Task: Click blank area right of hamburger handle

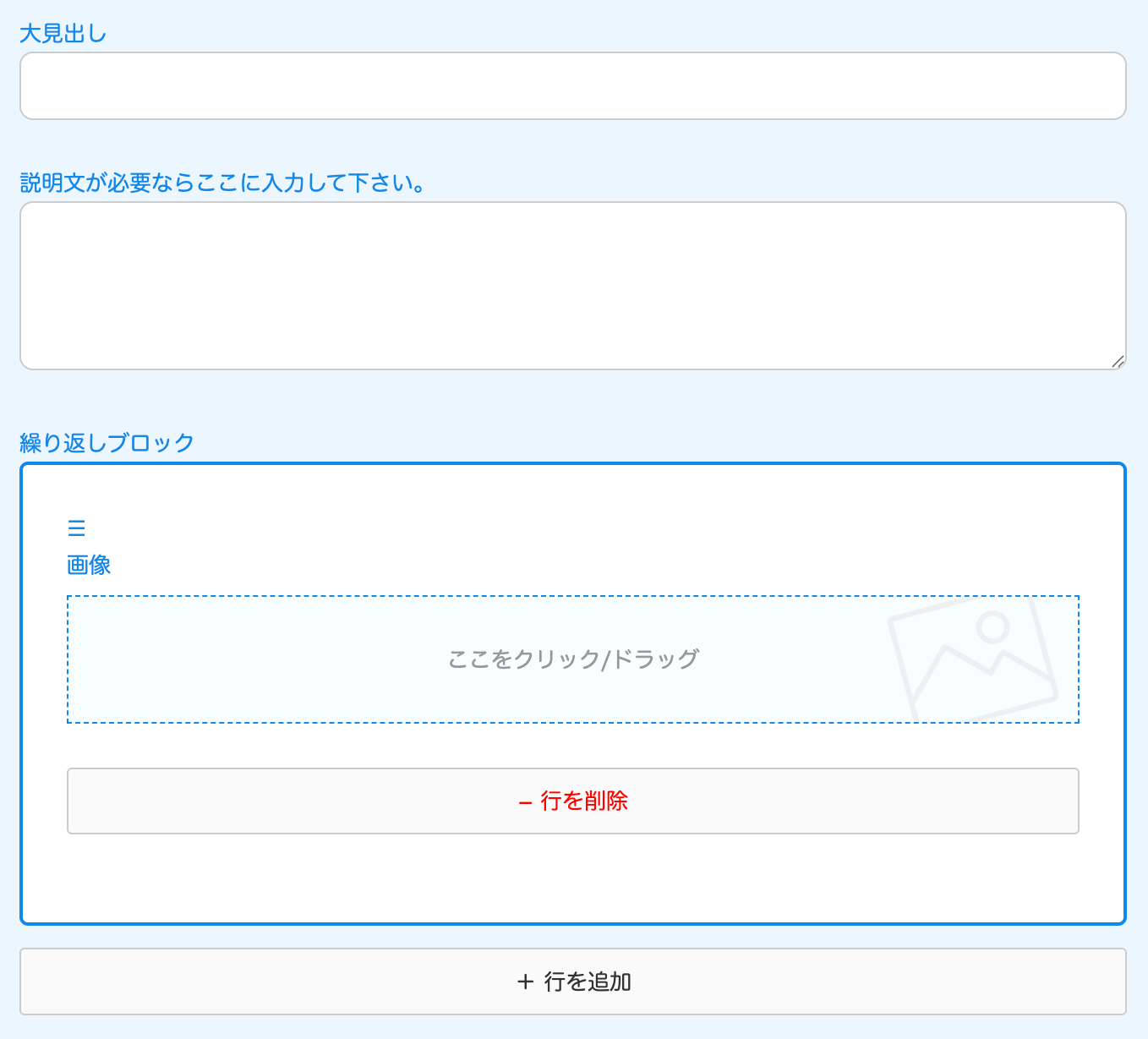Action: point(507,529)
